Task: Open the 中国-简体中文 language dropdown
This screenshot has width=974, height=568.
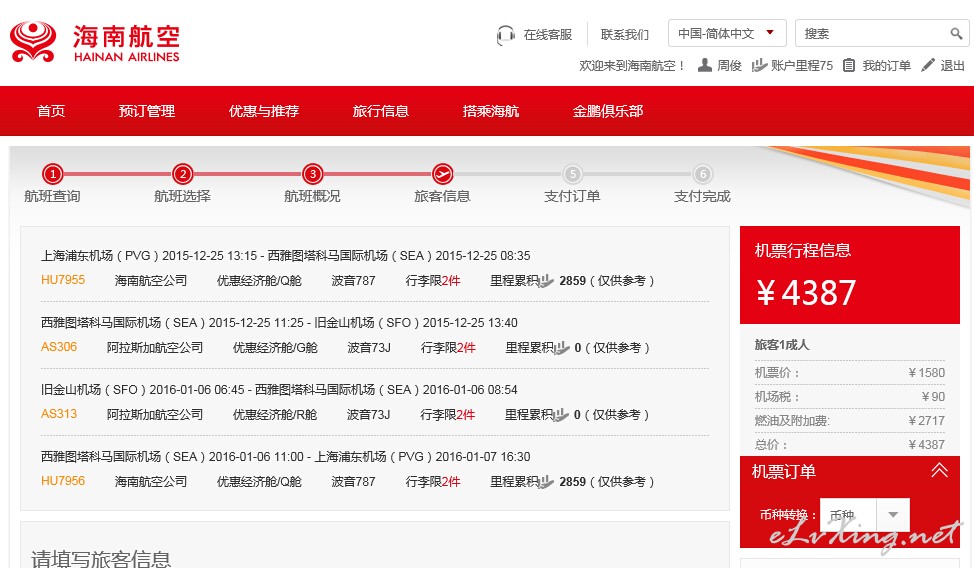Action: click(727, 33)
